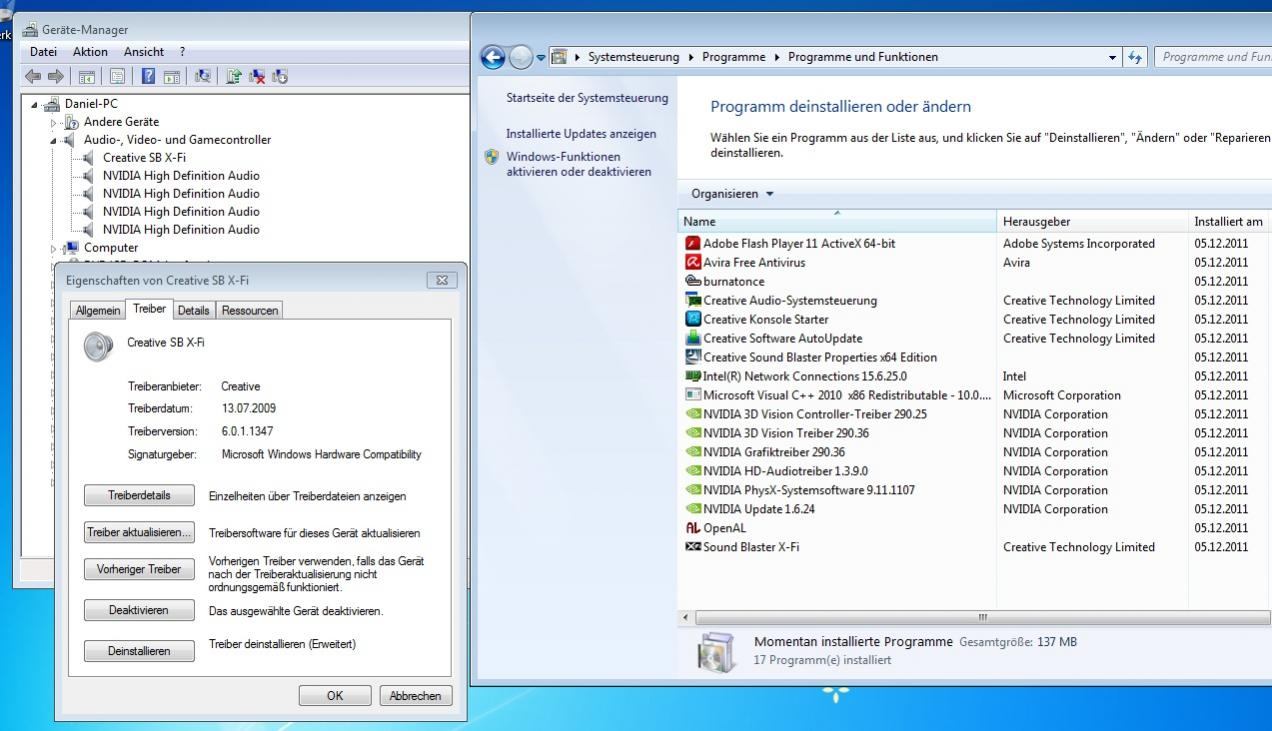
Task: Sort by the Herausgeber column header
Action: 1093,220
